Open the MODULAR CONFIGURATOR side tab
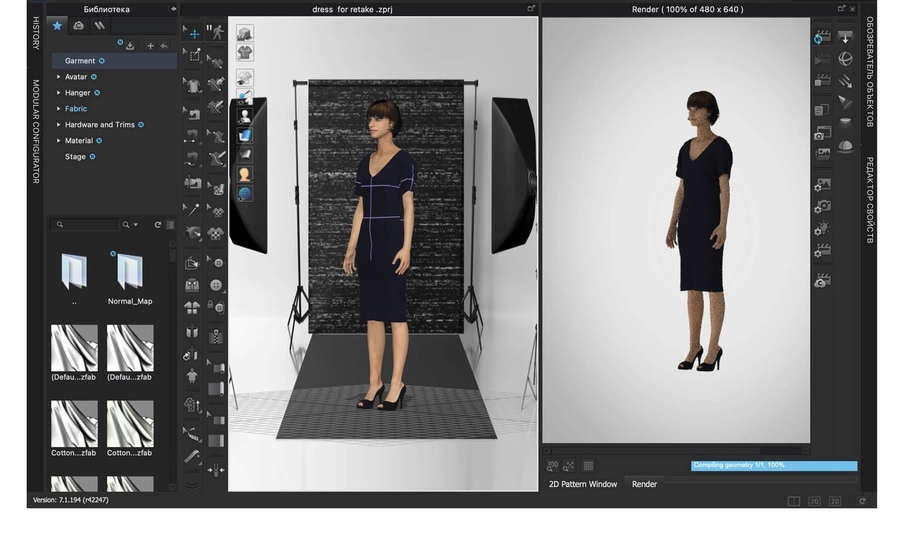This screenshot has height=534, width=900. click(36, 131)
